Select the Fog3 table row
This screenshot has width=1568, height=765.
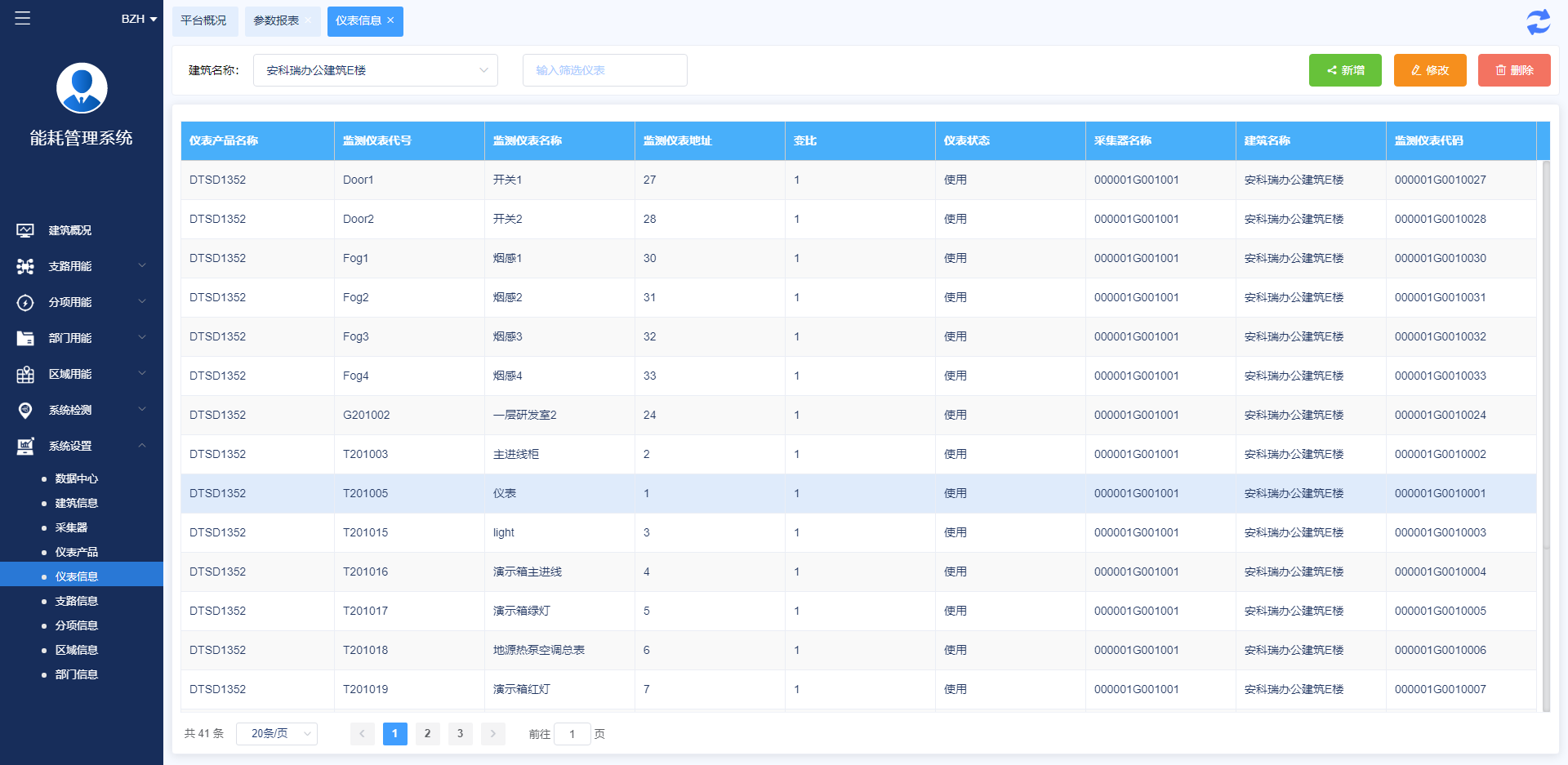click(x=858, y=336)
